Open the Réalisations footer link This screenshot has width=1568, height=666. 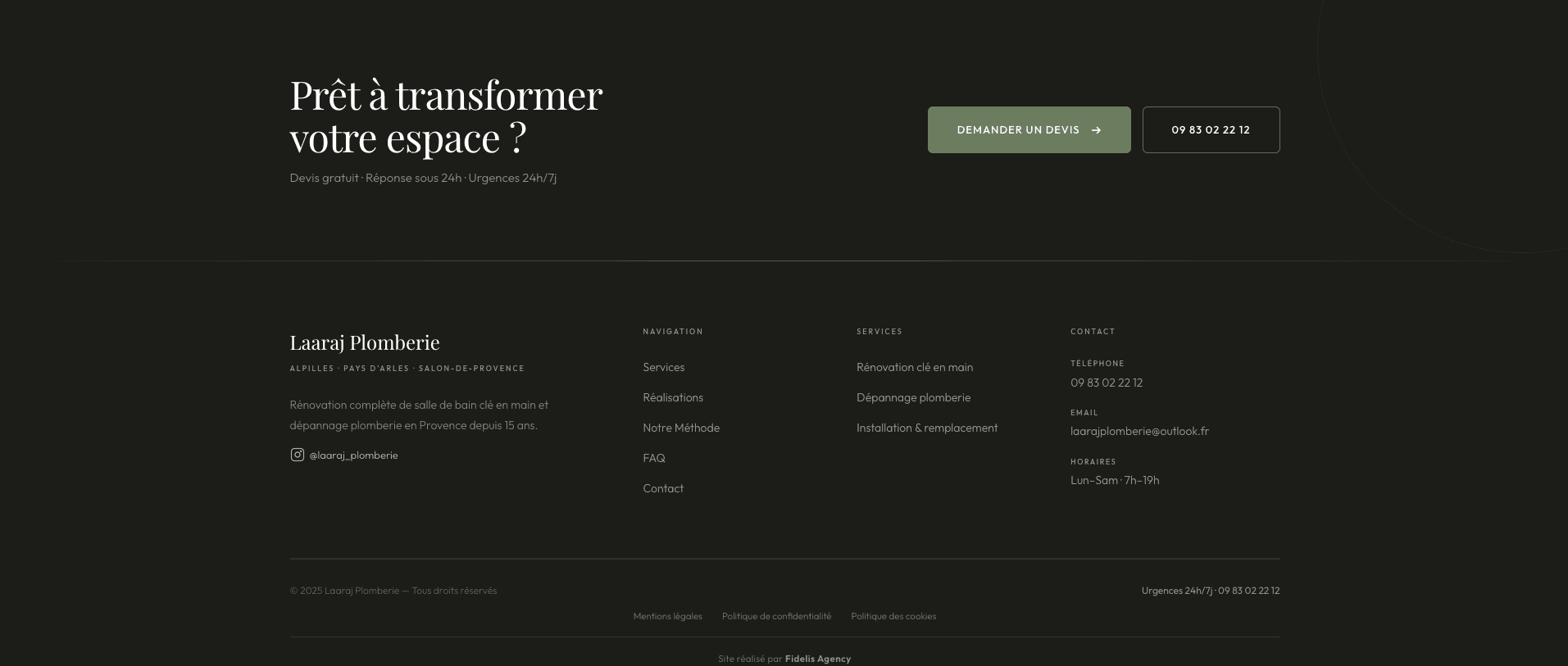(x=673, y=397)
